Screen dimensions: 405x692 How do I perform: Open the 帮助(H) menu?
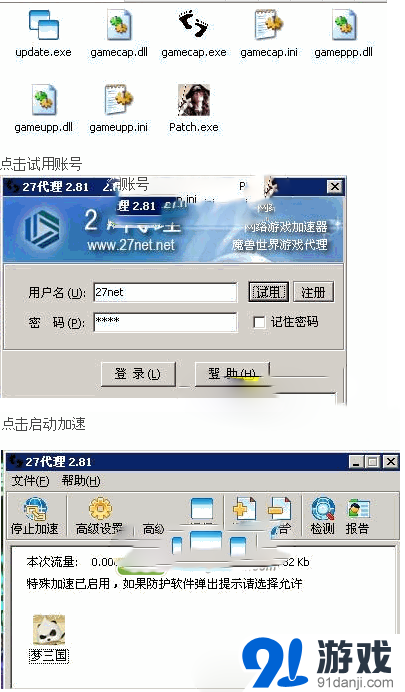(81, 481)
